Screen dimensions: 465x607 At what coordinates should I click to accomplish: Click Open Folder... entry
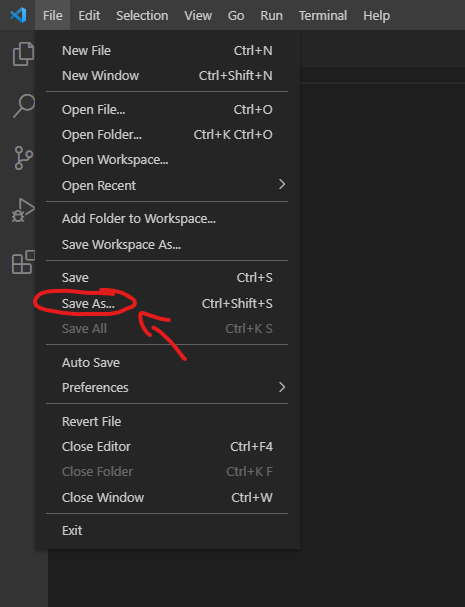(167, 135)
